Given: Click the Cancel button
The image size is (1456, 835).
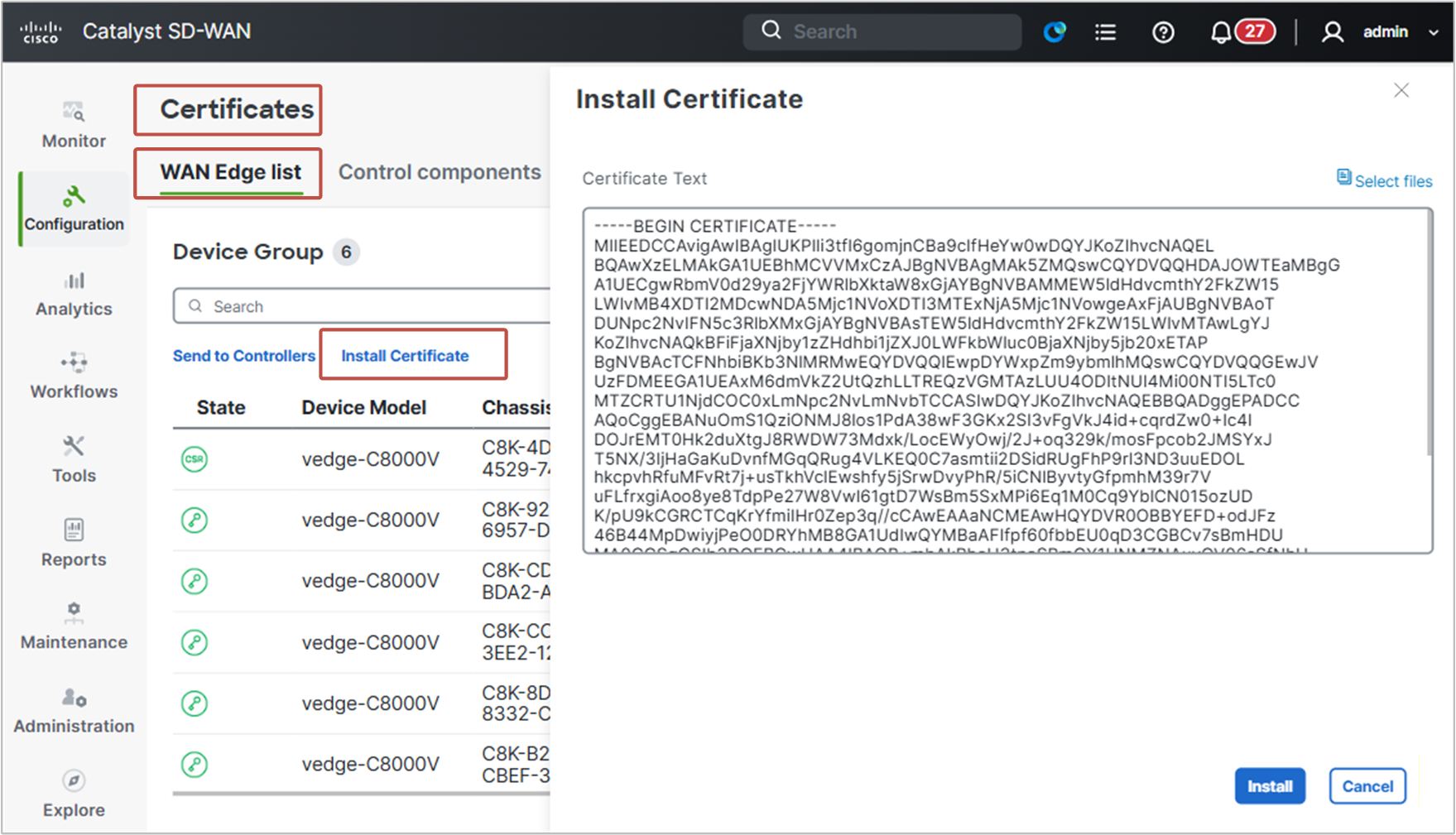Looking at the screenshot, I should (1367, 786).
